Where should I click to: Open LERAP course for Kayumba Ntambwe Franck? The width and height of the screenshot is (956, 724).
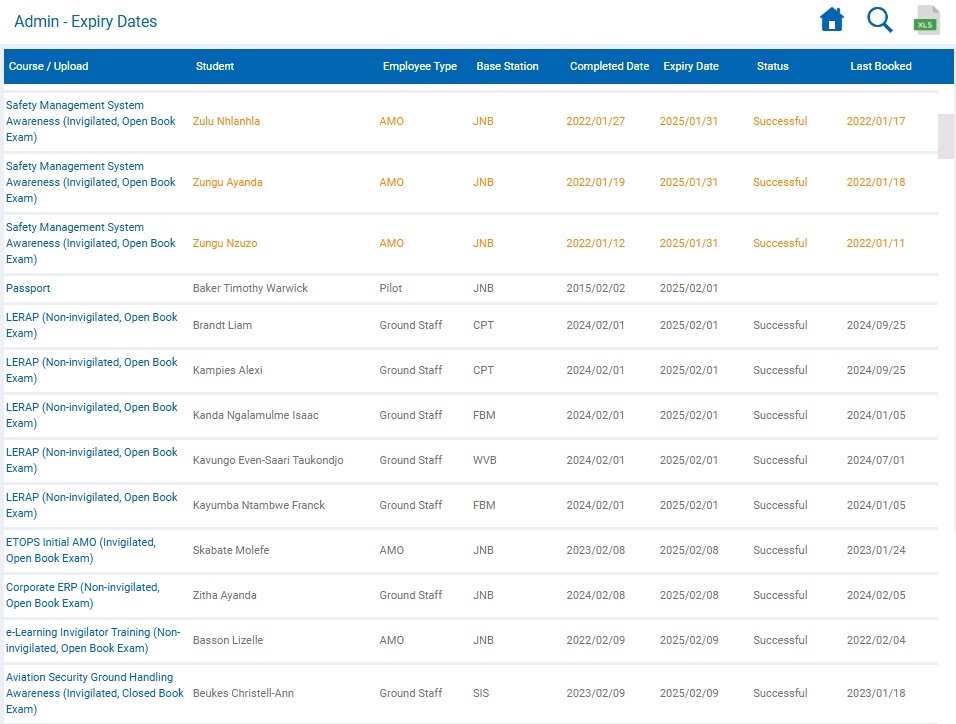[x=92, y=506]
